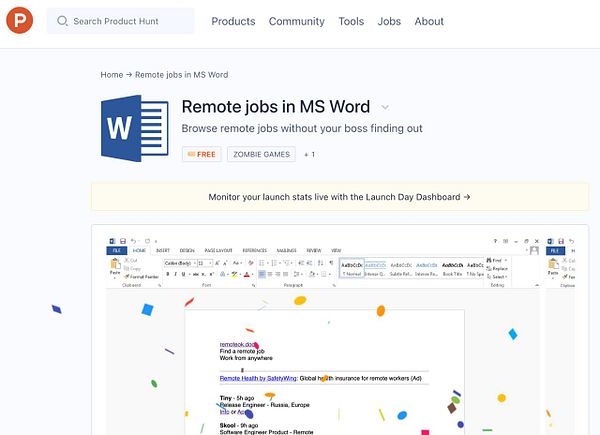Select Align Left in paragraph group
The width and height of the screenshot is (600, 435).
click(262, 274)
